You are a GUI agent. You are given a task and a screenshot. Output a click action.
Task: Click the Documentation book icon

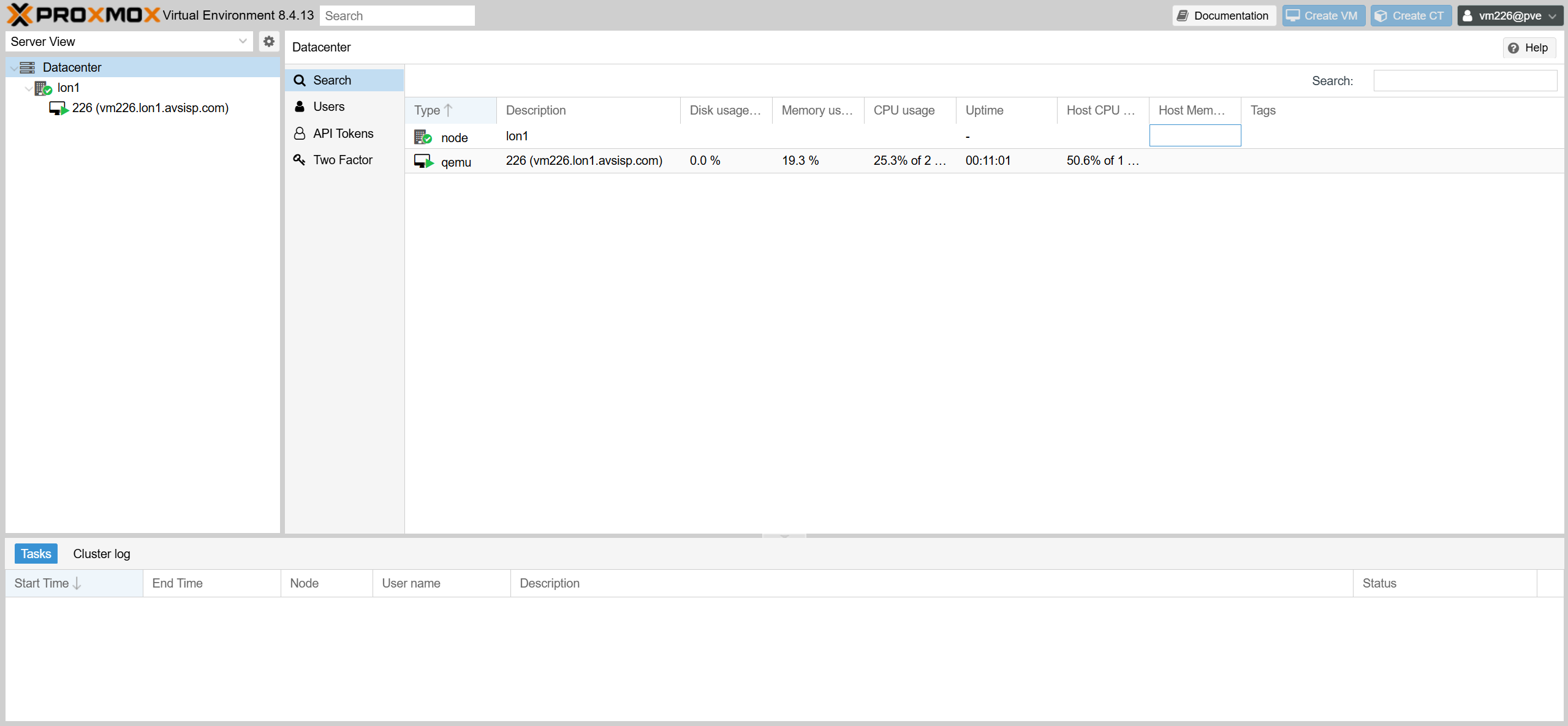1183,16
